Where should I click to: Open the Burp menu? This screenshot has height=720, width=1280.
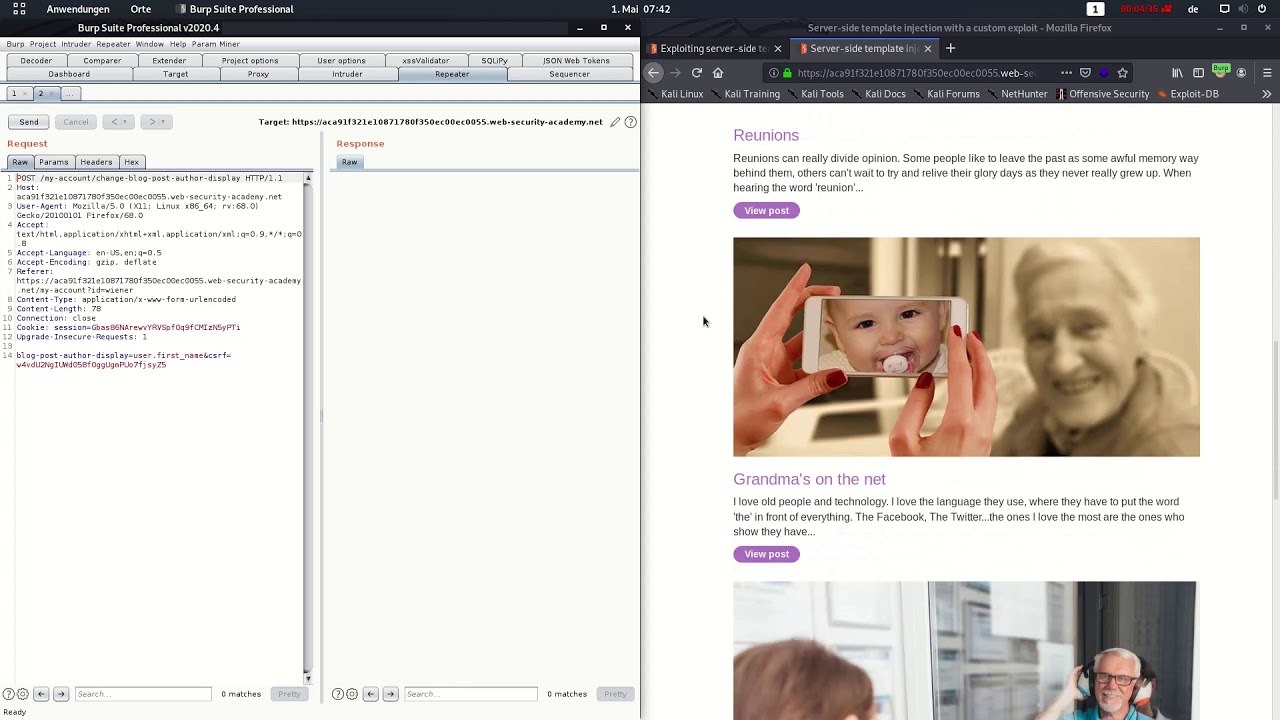(15, 44)
